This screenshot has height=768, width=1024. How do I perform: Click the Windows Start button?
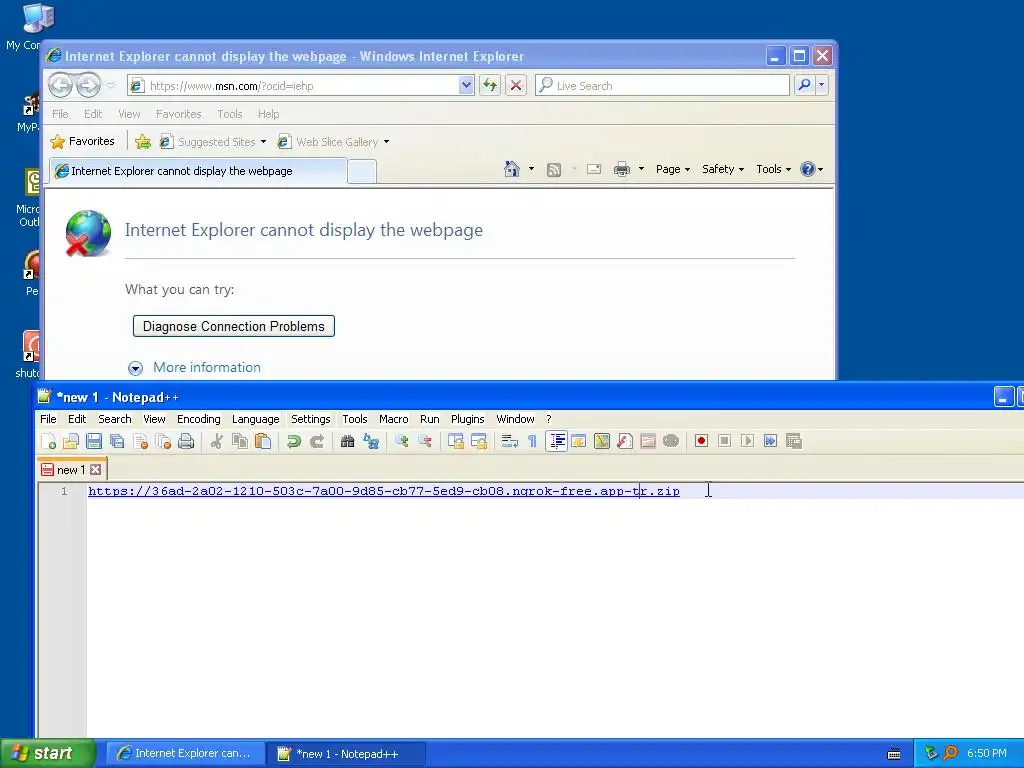(47, 754)
